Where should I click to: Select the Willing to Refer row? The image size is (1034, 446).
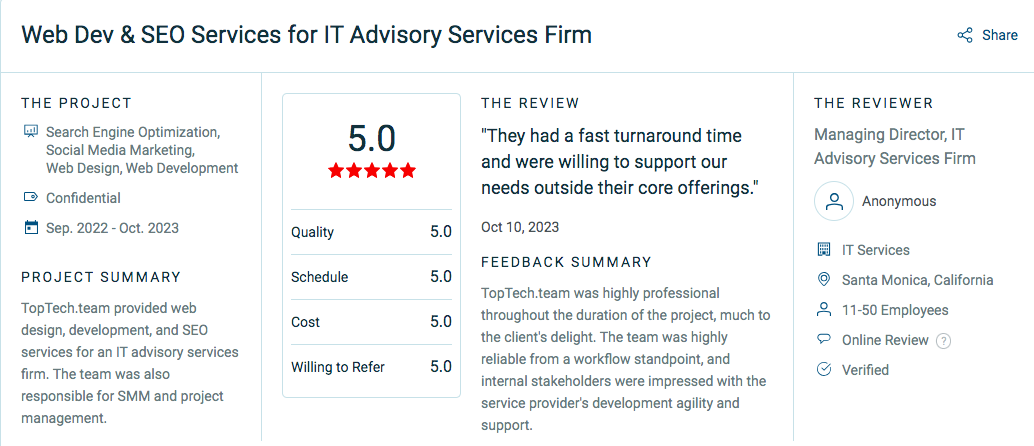click(x=371, y=367)
